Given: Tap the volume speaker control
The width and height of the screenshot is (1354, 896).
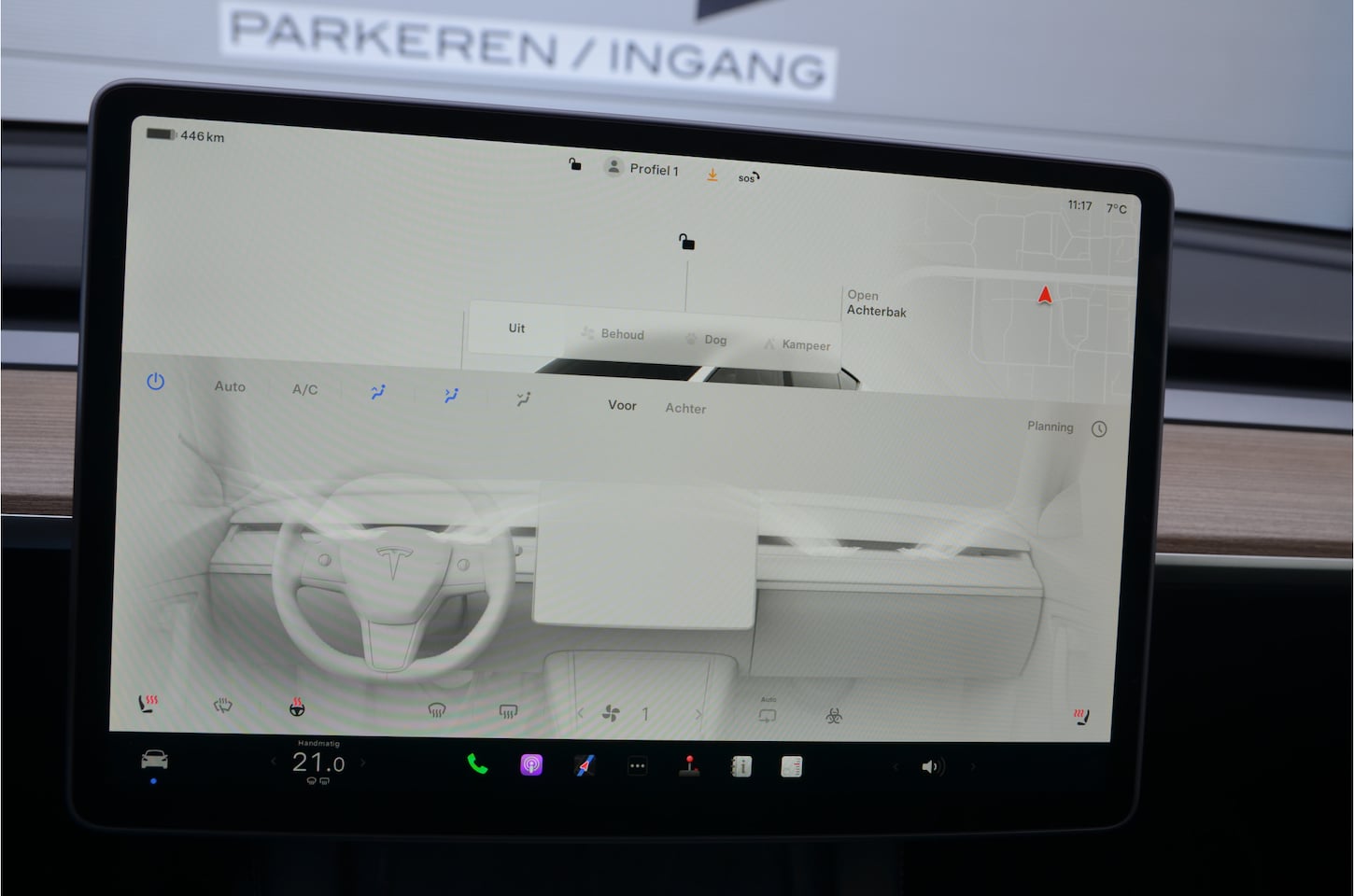Looking at the screenshot, I should click(932, 767).
